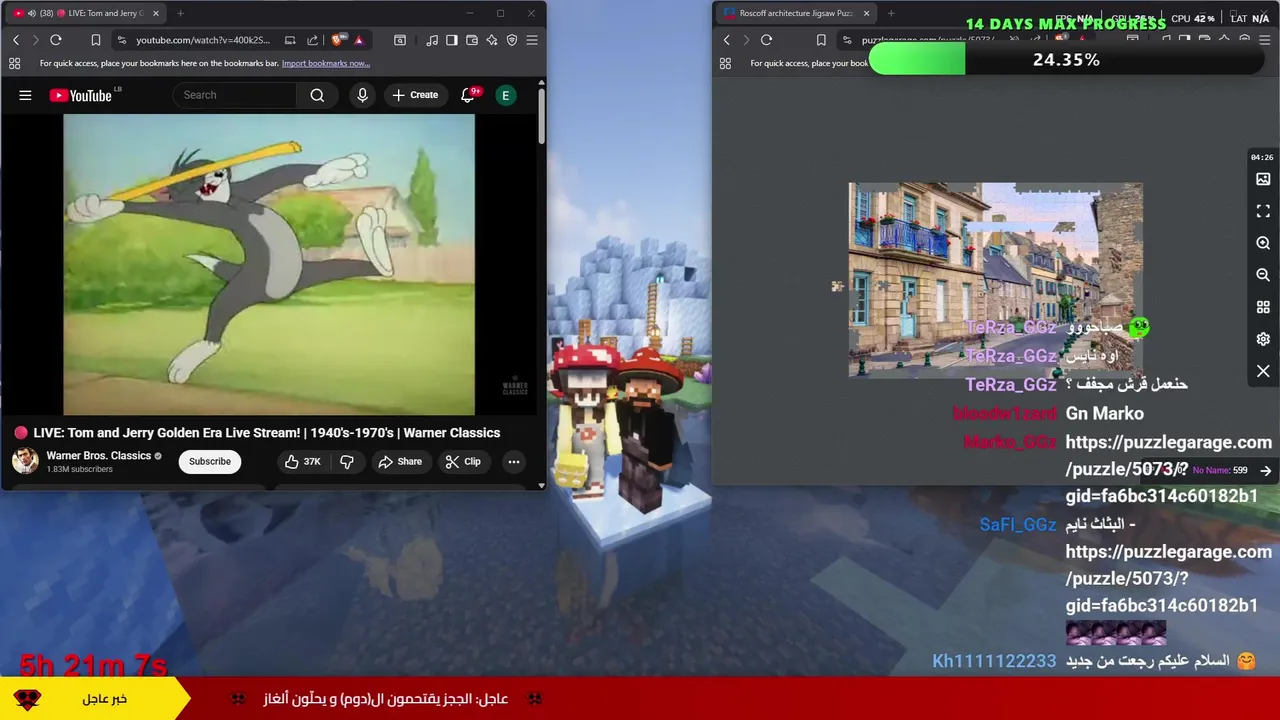1280x720 pixels.
Task: Reload the YouTube page
Action: [x=56, y=40]
